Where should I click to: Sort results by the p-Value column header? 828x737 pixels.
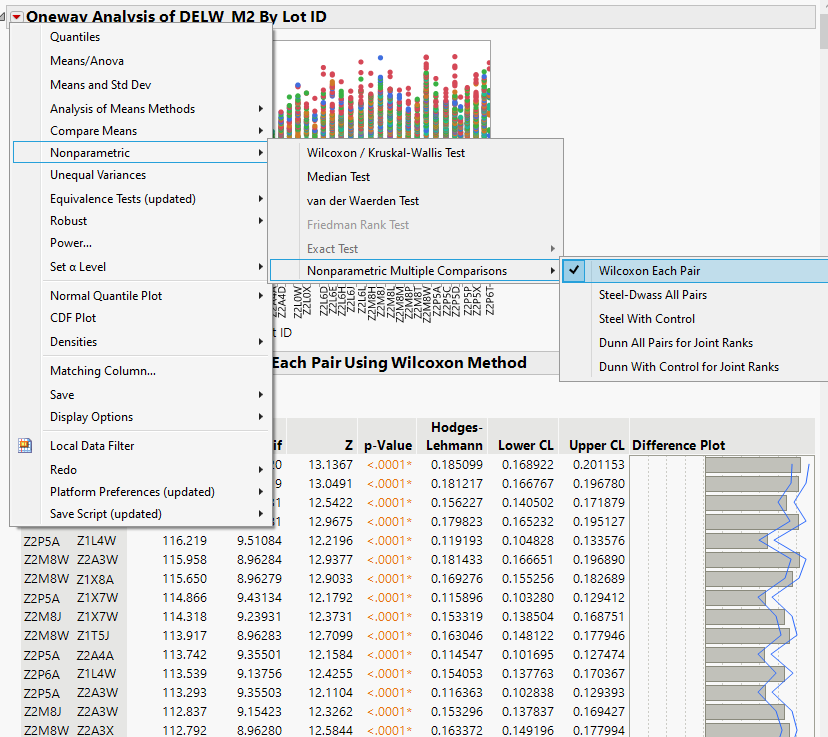(x=387, y=445)
